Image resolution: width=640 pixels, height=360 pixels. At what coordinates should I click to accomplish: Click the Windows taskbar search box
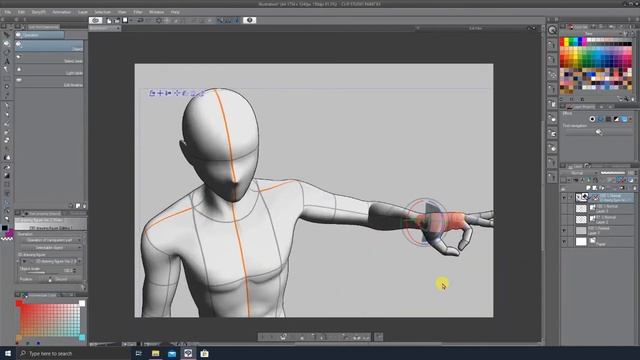tap(73, 353)
